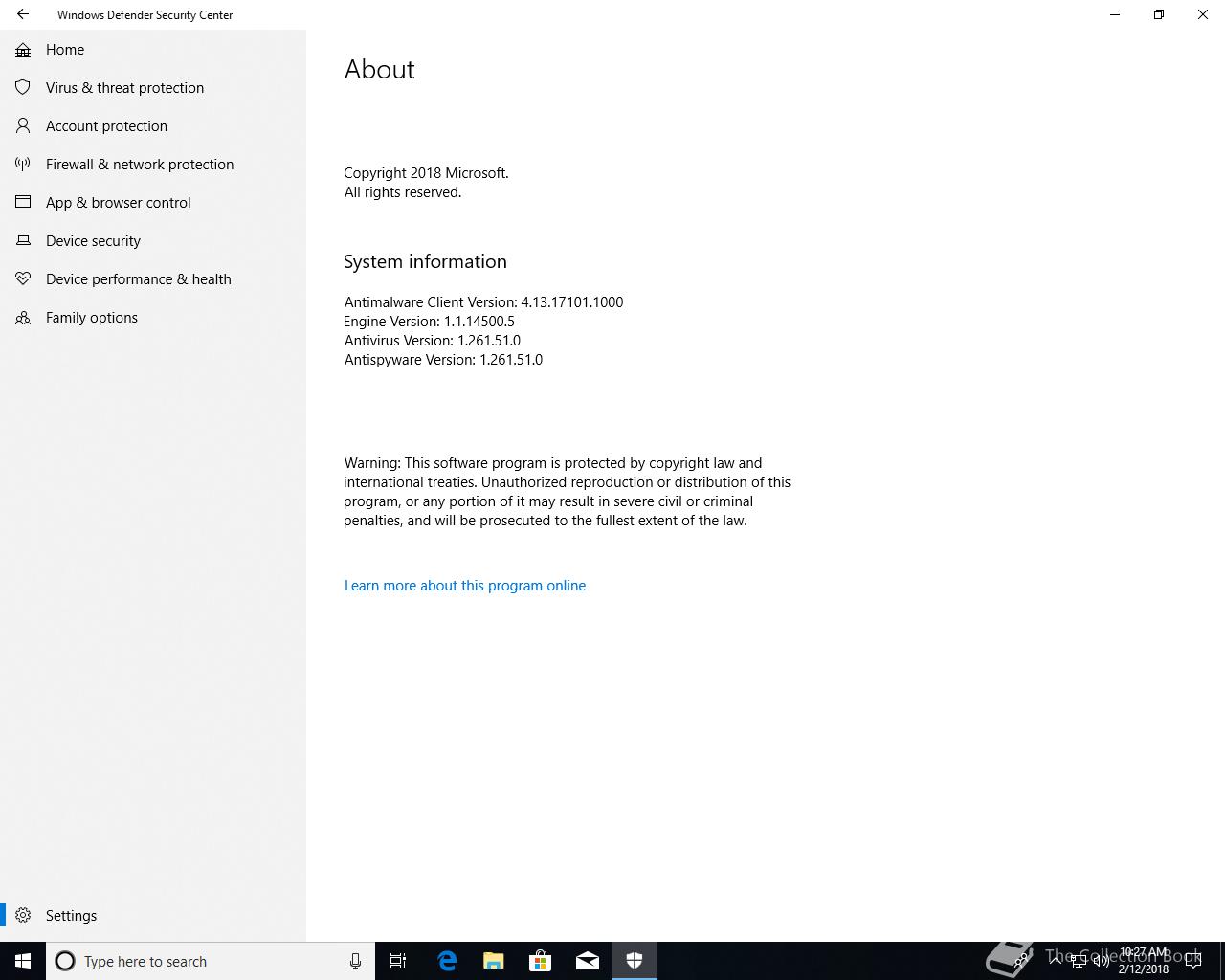The image size is (1225, 980).
Task: Click the About page heading
Action: point(379,69)
